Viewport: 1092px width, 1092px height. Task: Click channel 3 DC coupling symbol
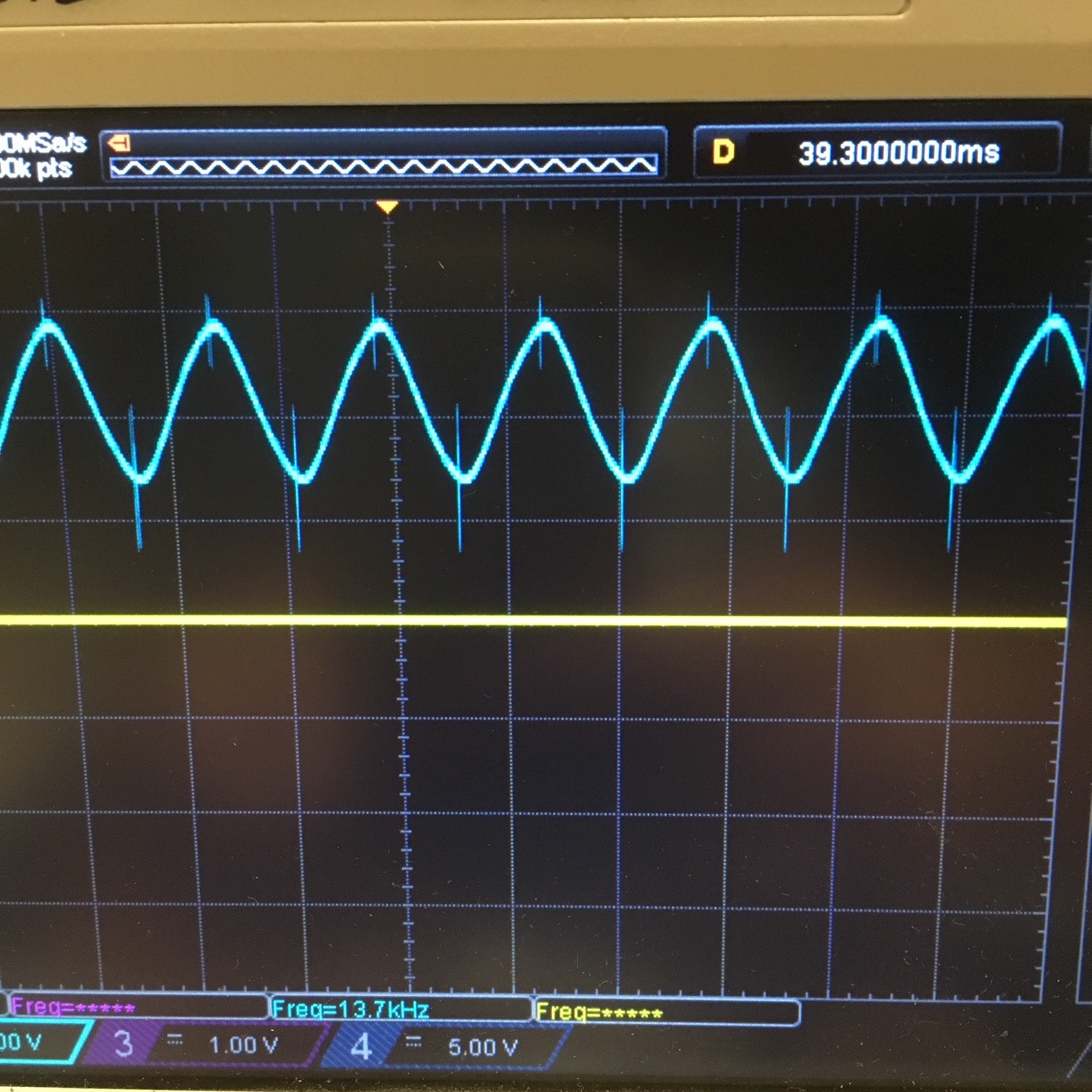[175, 1041]
